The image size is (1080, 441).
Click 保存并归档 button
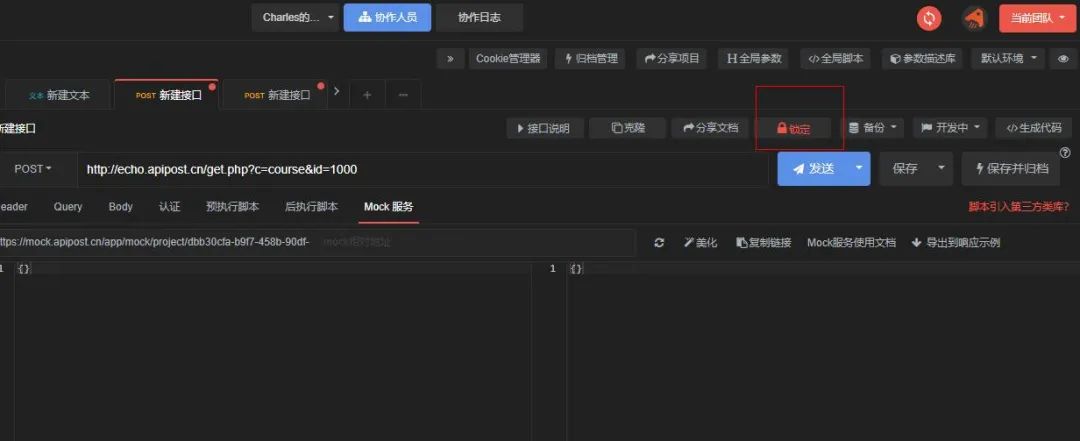click(1011, 169)
